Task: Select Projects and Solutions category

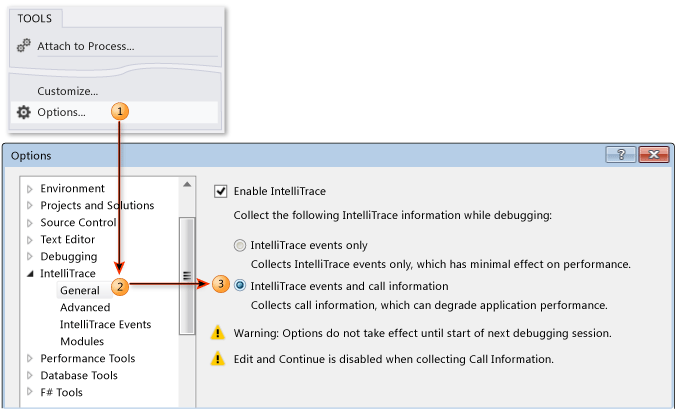Action: (x=97, y=205)
